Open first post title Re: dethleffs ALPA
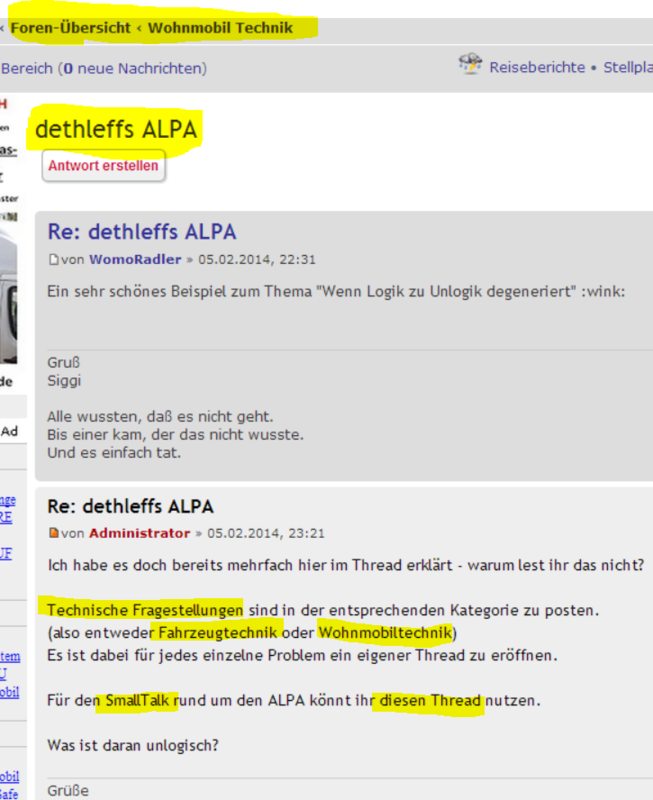653x800 pixels. (142, 233)
